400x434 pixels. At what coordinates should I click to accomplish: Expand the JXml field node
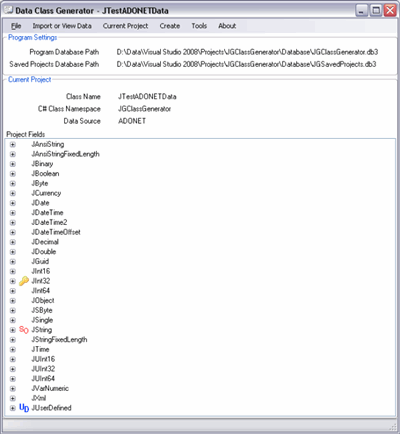13,398
